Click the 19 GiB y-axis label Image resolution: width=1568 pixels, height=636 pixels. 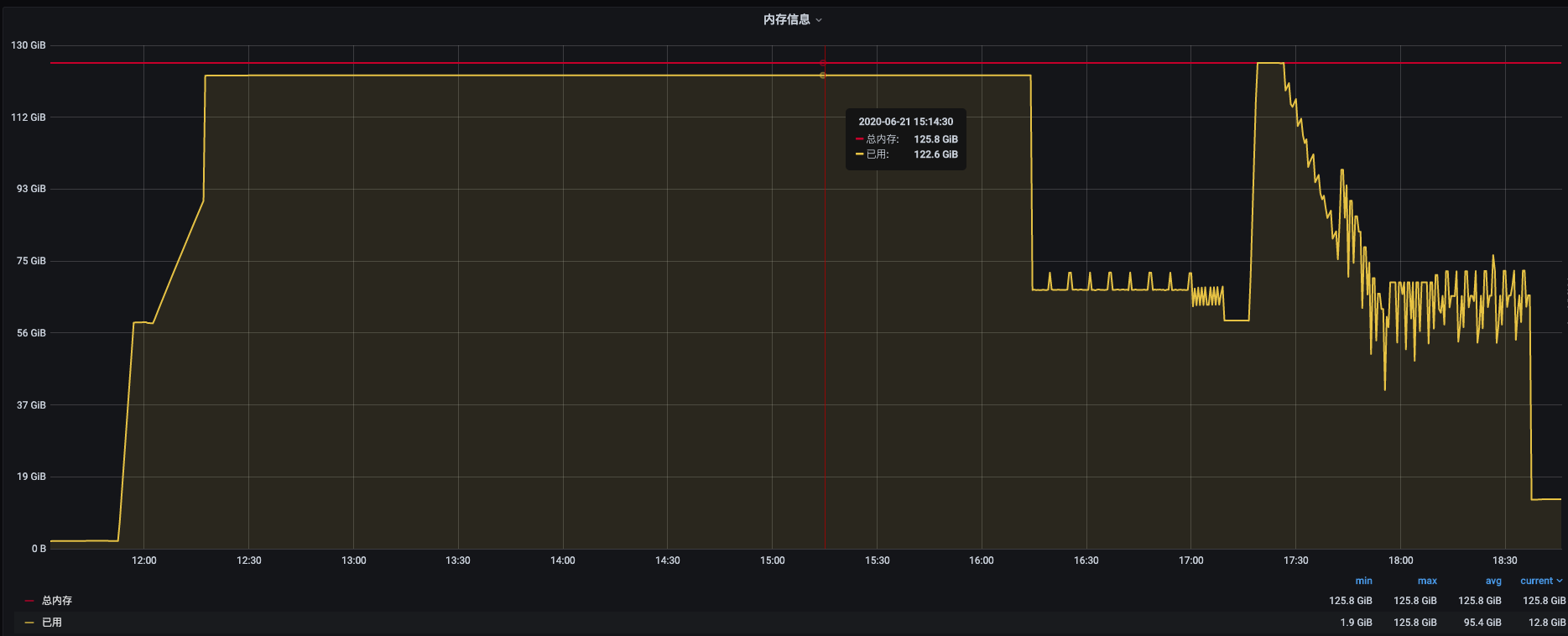[x=31, y=477]
